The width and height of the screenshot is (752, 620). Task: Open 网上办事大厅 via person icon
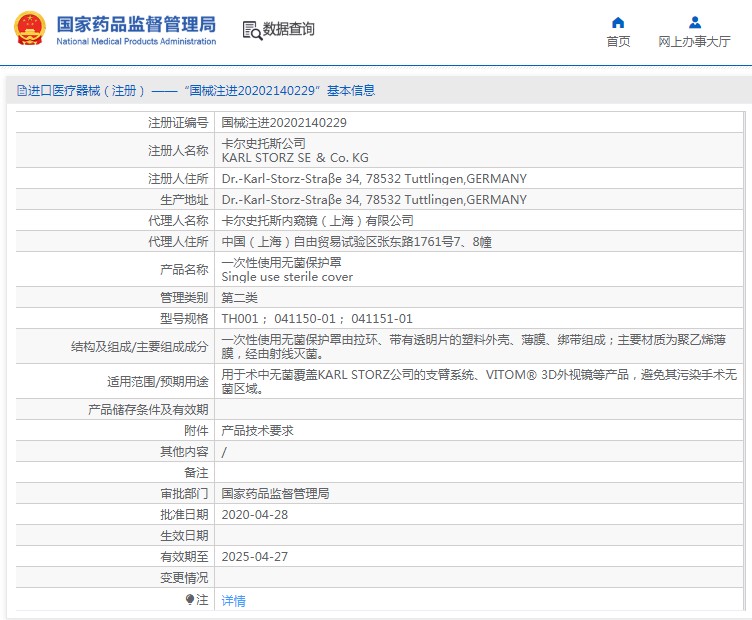click(694, 23)
